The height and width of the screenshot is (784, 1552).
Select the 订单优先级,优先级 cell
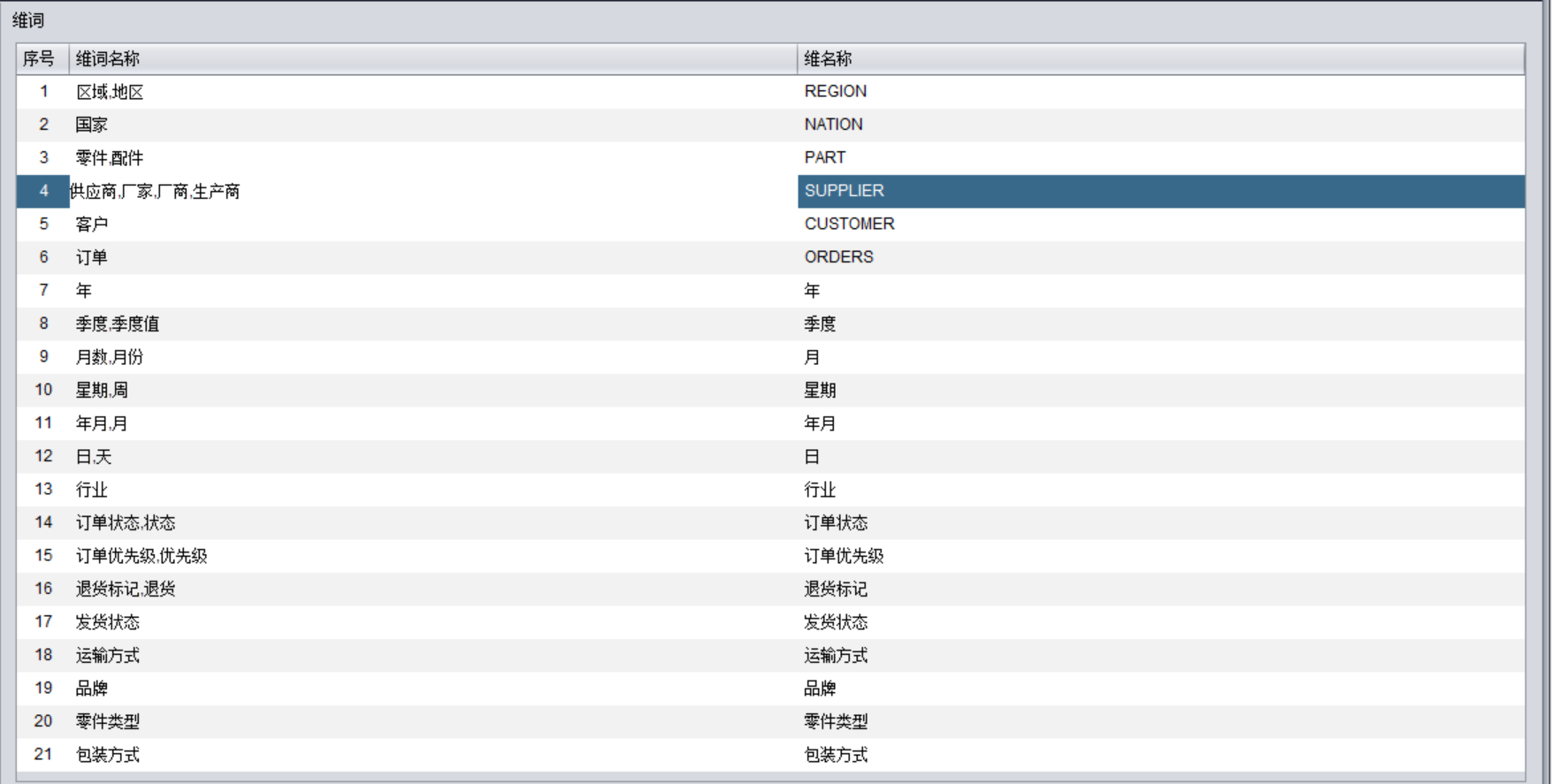click(433, 556)
